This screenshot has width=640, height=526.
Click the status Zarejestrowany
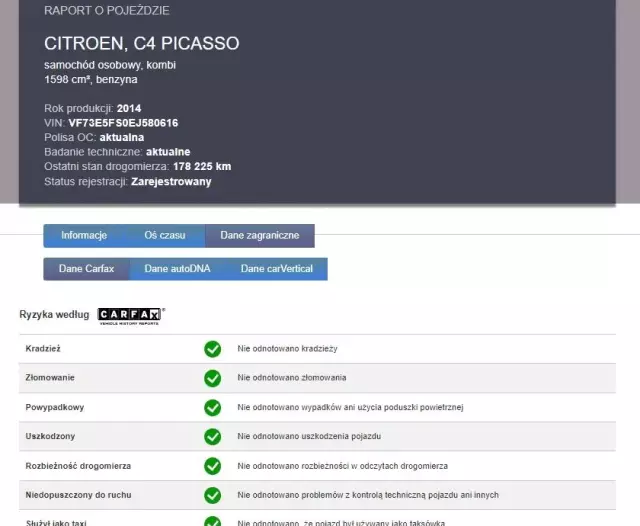click(171, 182)
